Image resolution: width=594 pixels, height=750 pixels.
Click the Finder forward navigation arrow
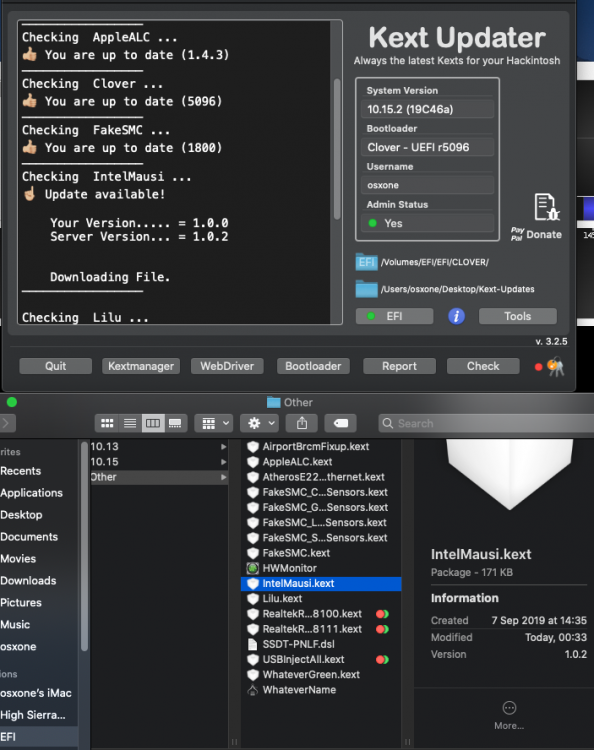(7, 423)
